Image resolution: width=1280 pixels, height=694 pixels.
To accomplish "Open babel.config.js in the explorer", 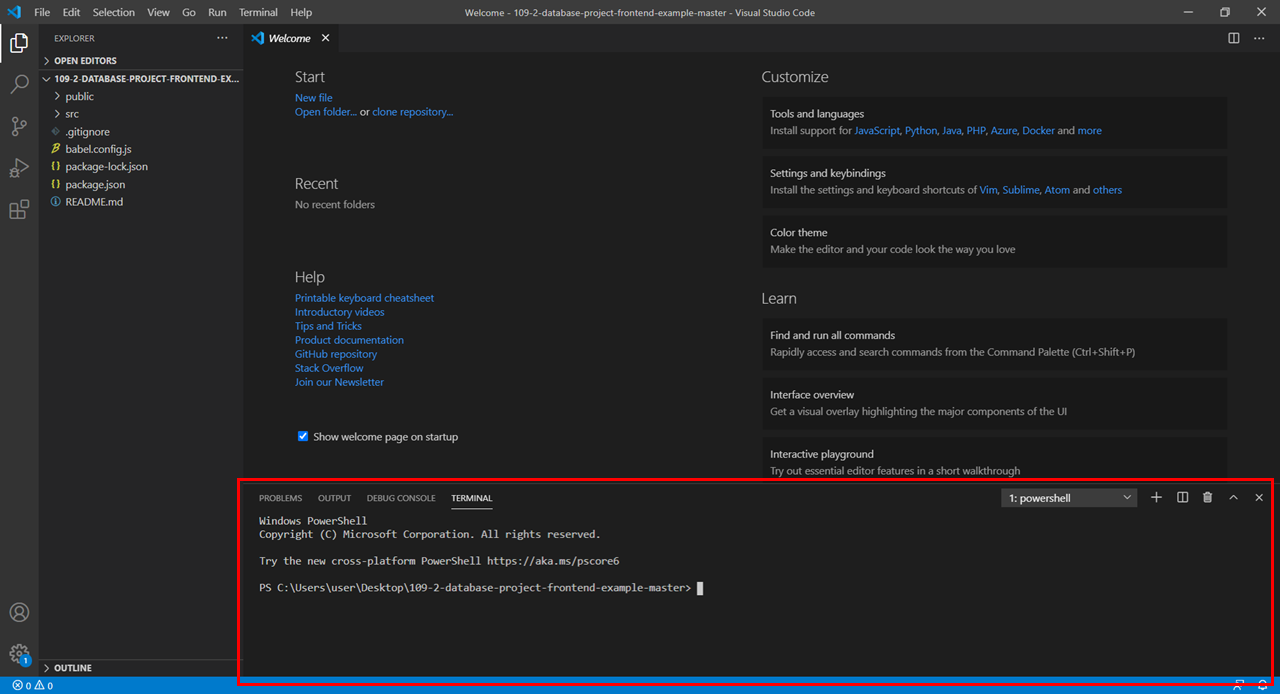I will 140,149.
